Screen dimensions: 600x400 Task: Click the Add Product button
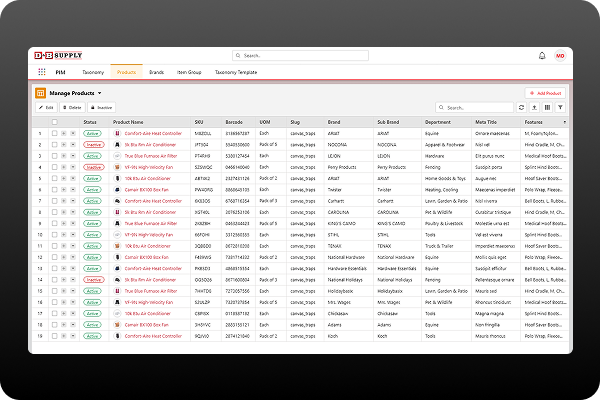(x=545, y=92)
